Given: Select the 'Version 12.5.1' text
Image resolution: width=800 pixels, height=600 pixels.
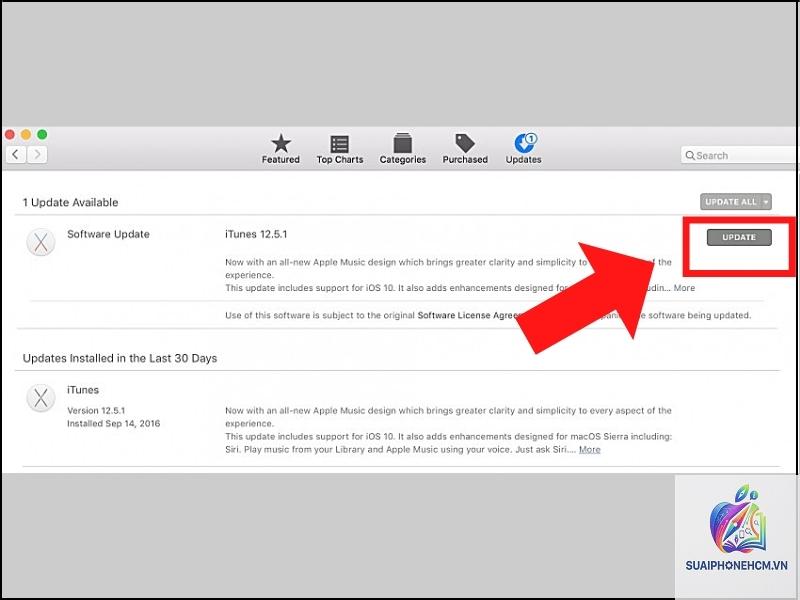Looking at the screenshot, I should 96,410.
